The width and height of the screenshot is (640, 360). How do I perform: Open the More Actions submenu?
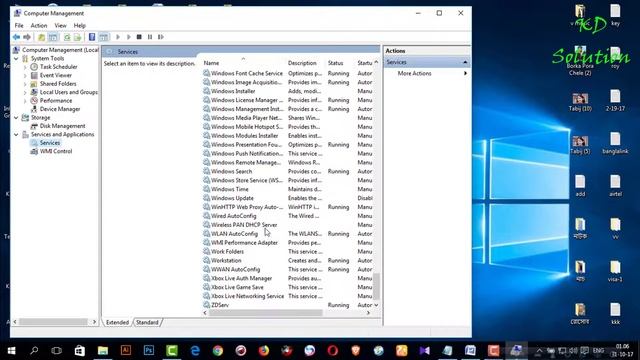[x=414, y=73]
